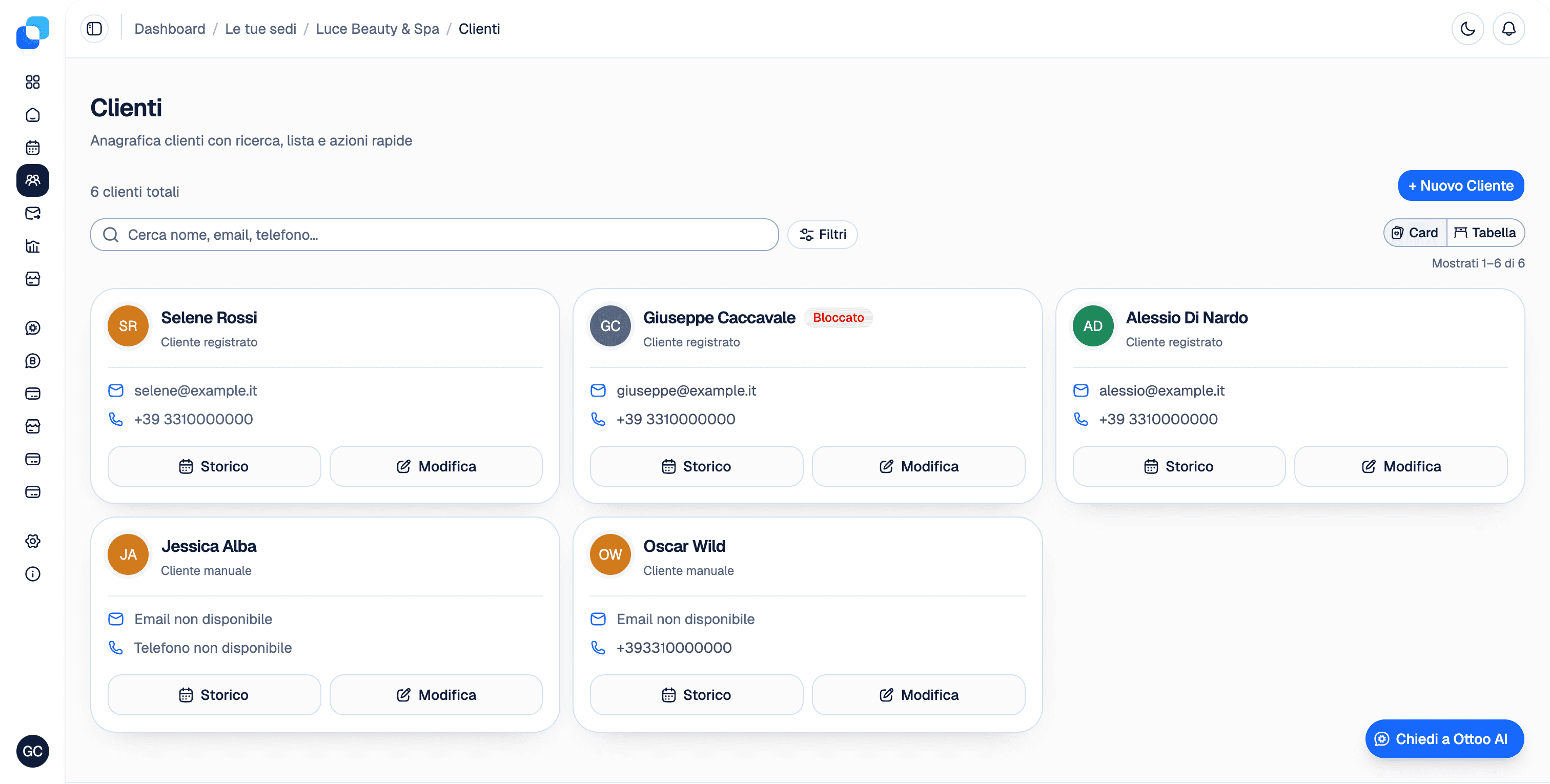This screenshot has height=784, width=1550.
Task: Click the Jessica Alba name heading
Action: (208, 546)
